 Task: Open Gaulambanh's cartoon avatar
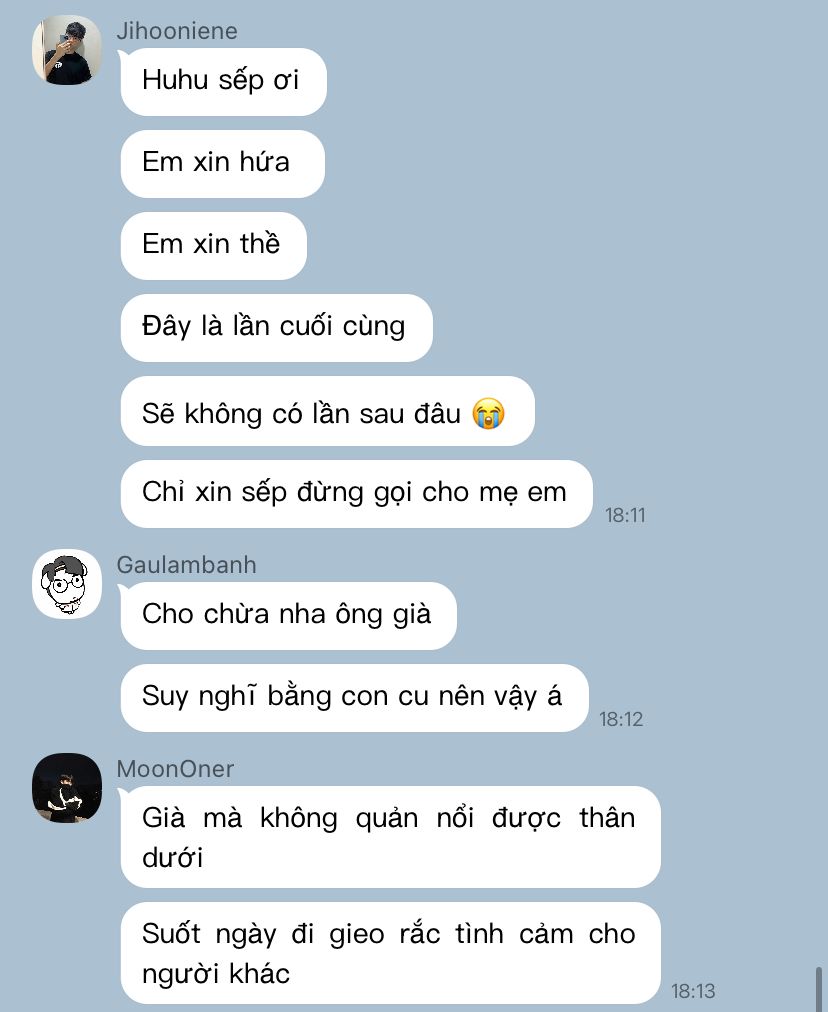(66, 584)
